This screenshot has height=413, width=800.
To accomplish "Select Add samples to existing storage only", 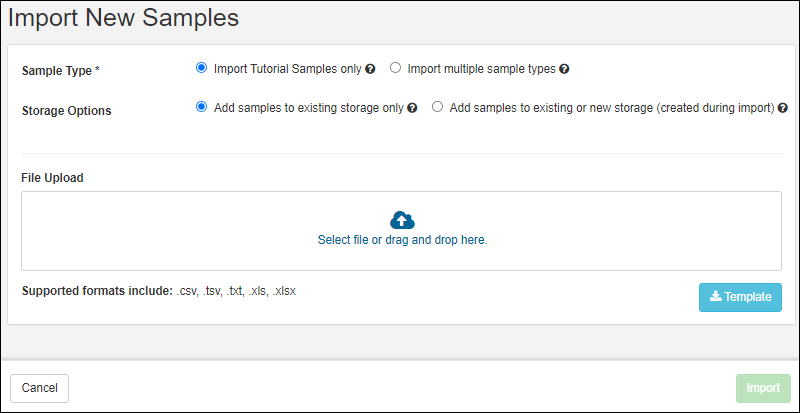I will pyautogui.click(x=201, y=106).
